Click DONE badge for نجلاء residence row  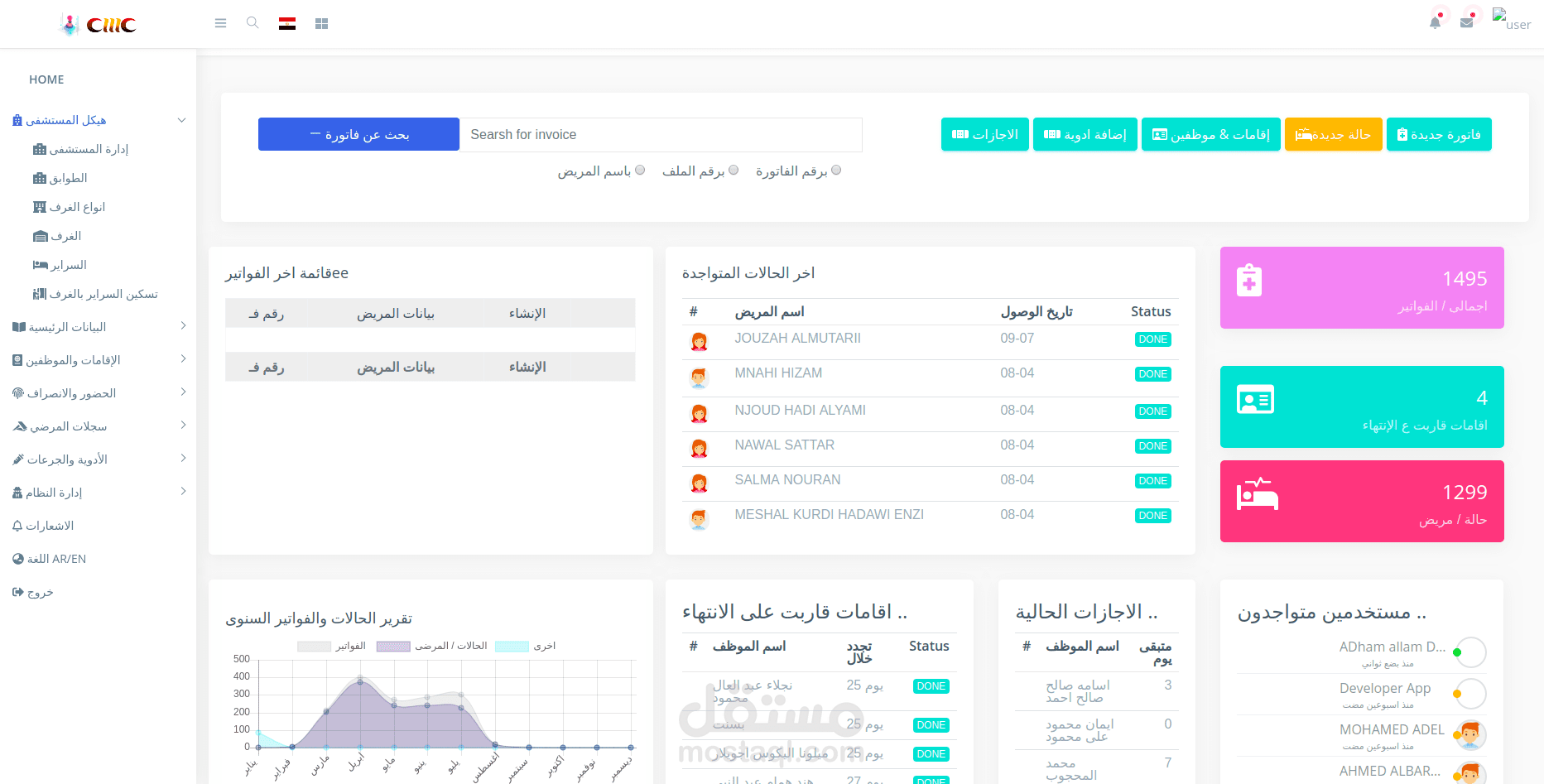pos(931,686)
